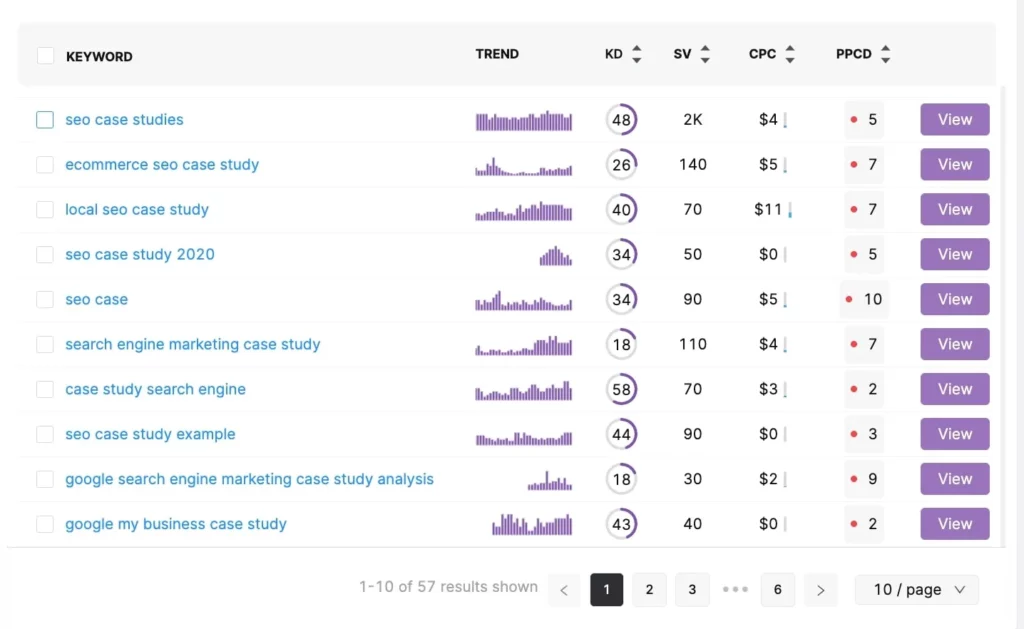
Task: Click KD circle 58 for case study search engine
Action: point(621,389)
